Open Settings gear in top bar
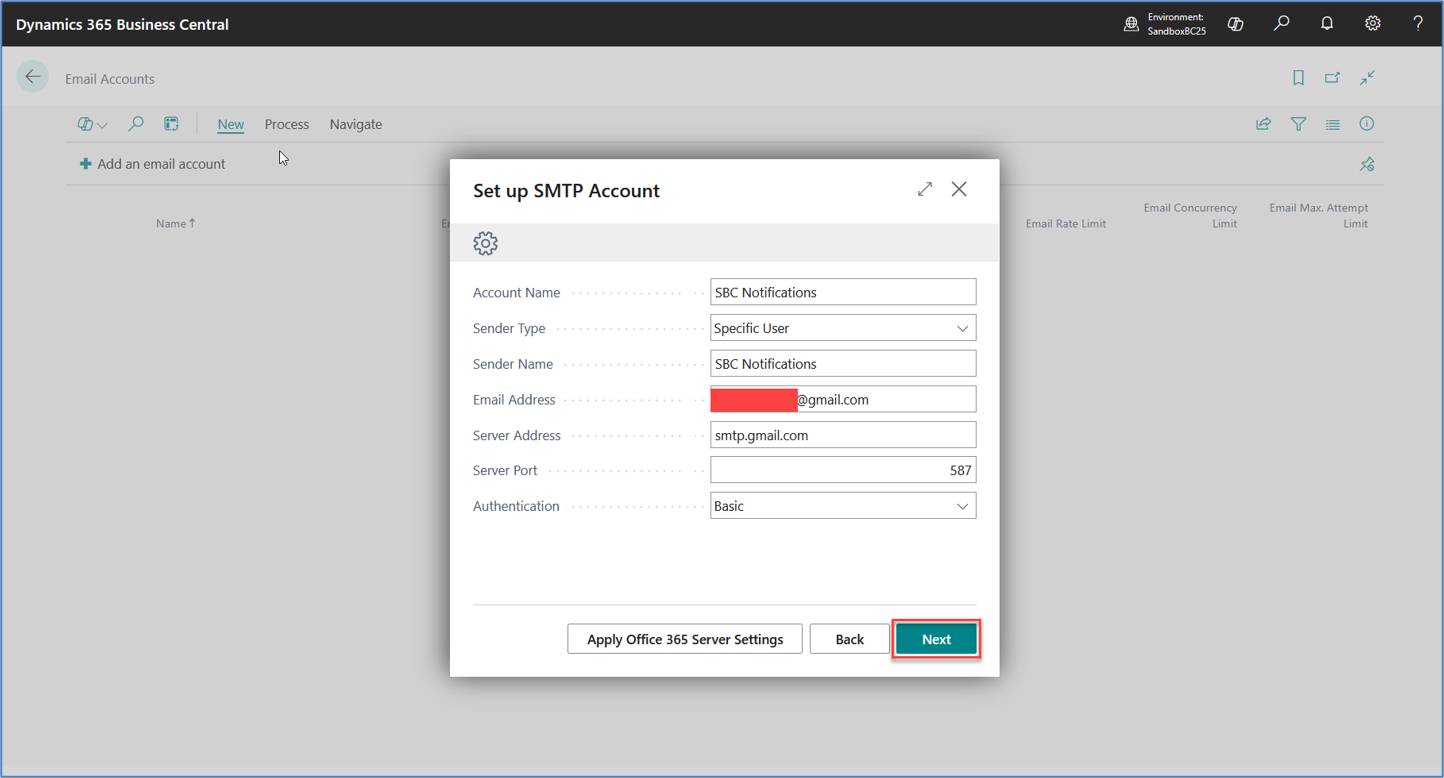Viewport: 1444px width, 778px height. [x=1373, y=24]
